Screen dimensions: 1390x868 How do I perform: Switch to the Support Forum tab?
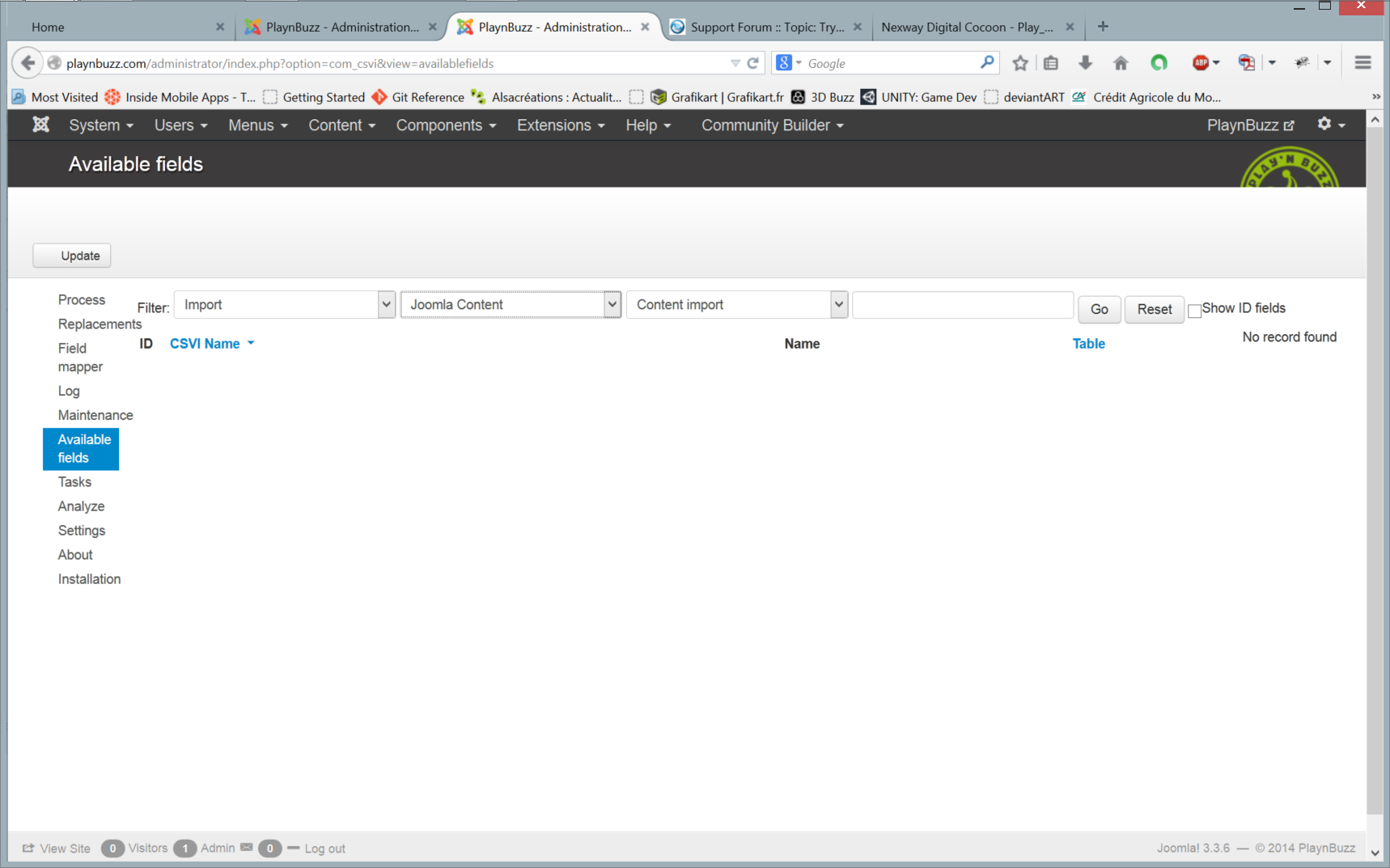765,28
